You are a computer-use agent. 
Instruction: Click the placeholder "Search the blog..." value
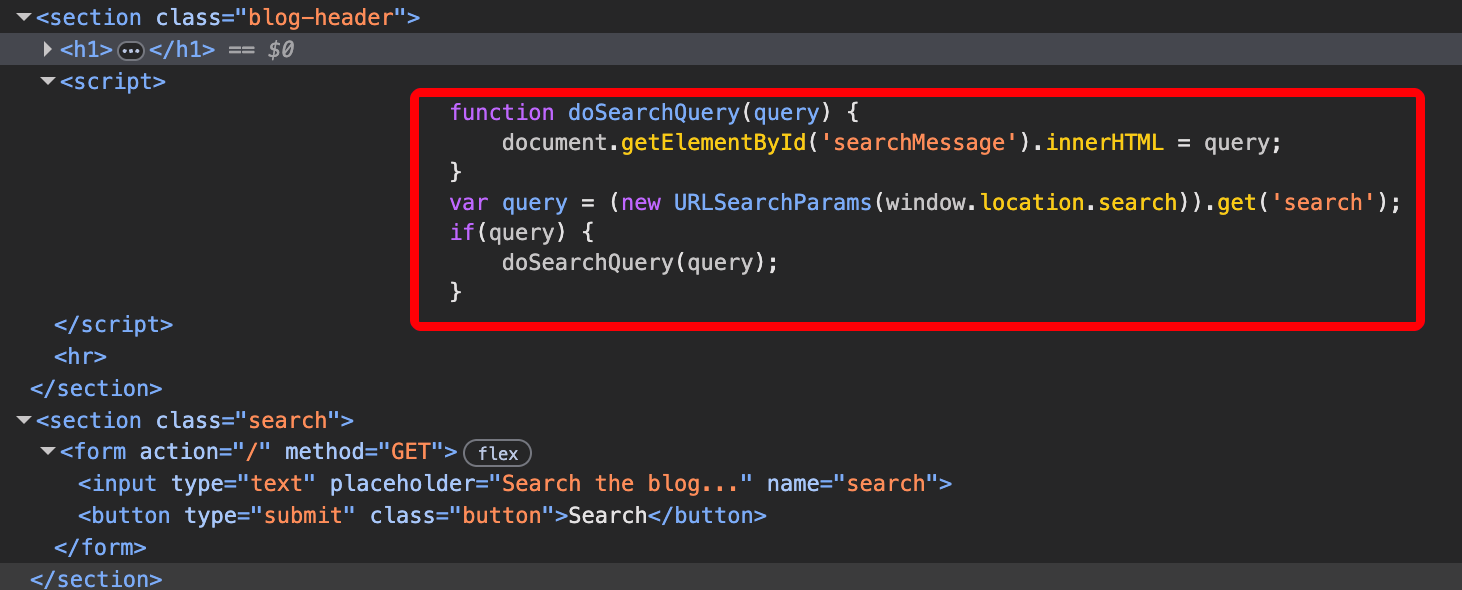[x=626, y=484]
